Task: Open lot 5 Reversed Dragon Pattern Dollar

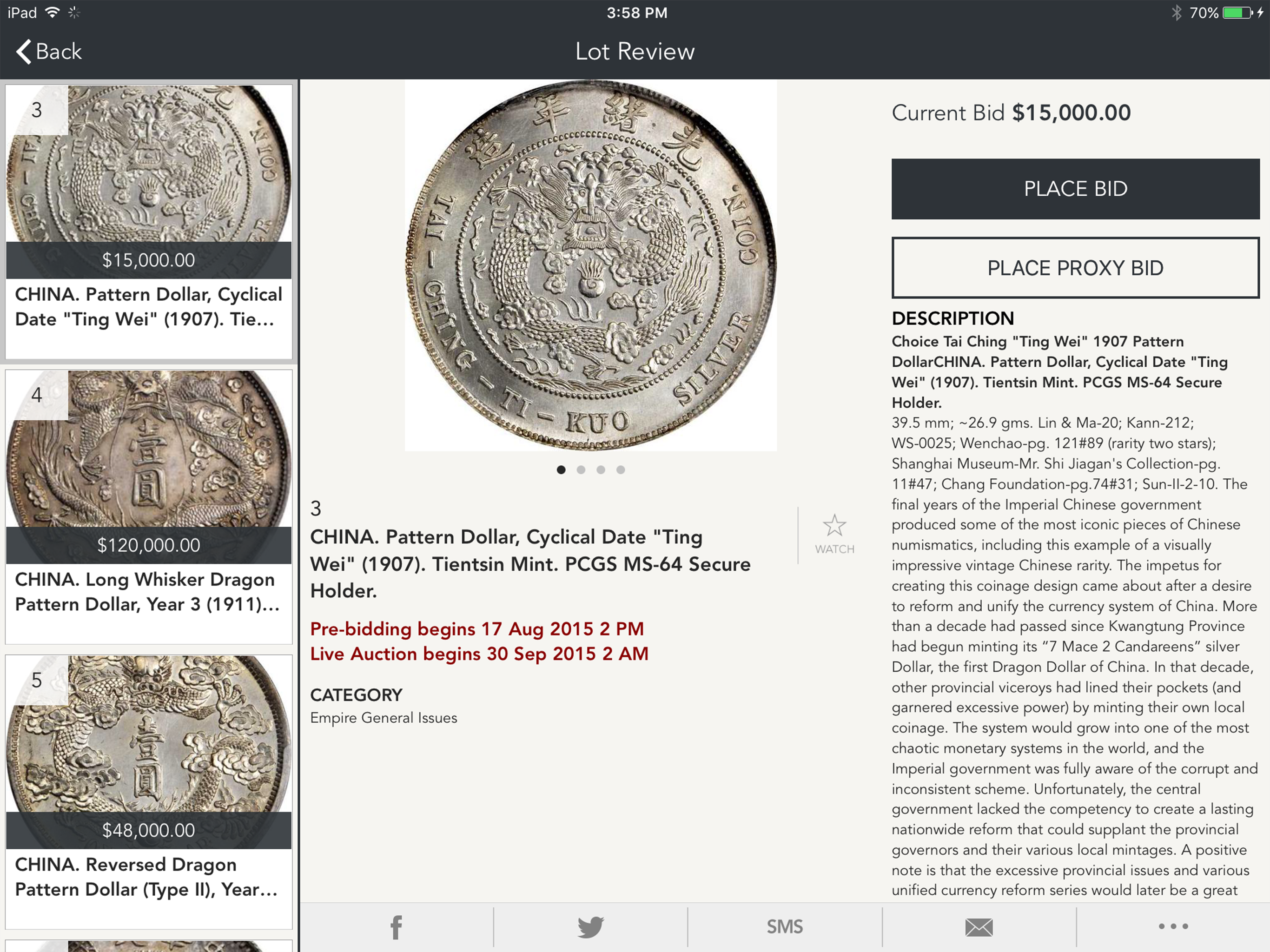Action: pos(149,792)
